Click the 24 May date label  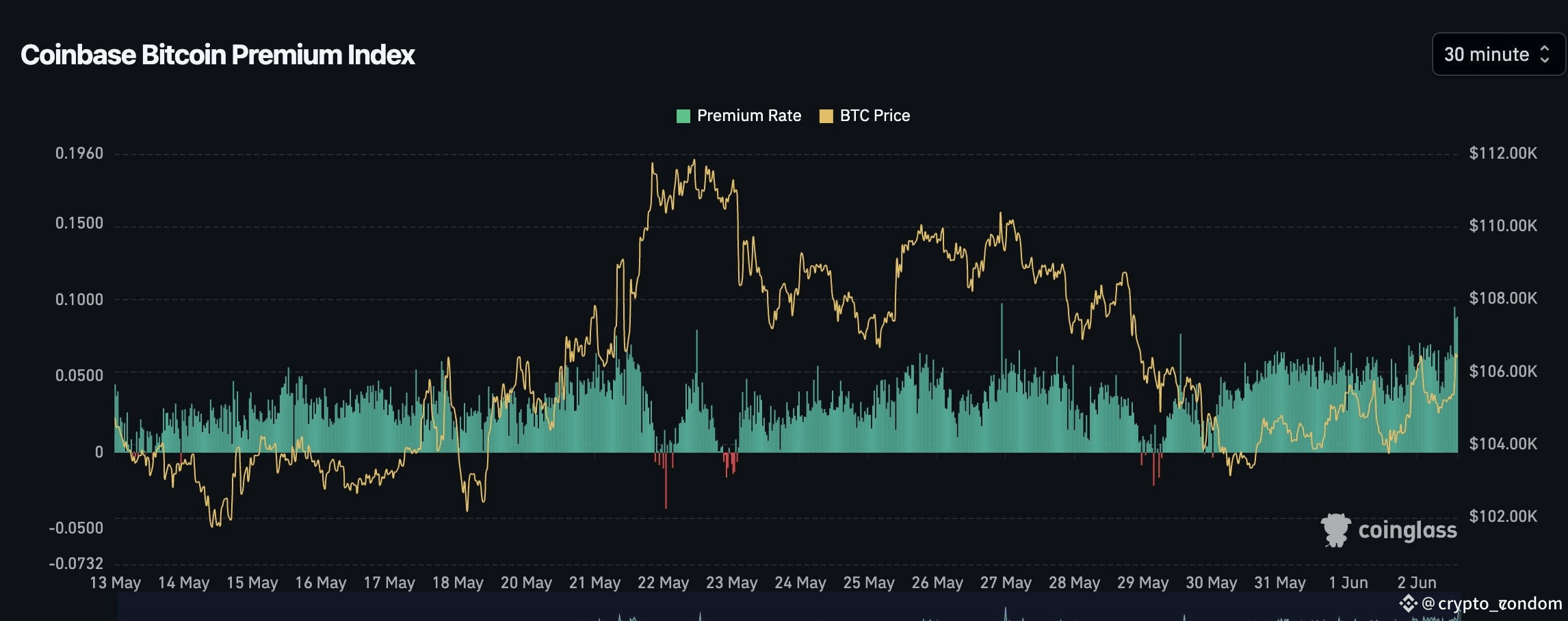[800, 583]
